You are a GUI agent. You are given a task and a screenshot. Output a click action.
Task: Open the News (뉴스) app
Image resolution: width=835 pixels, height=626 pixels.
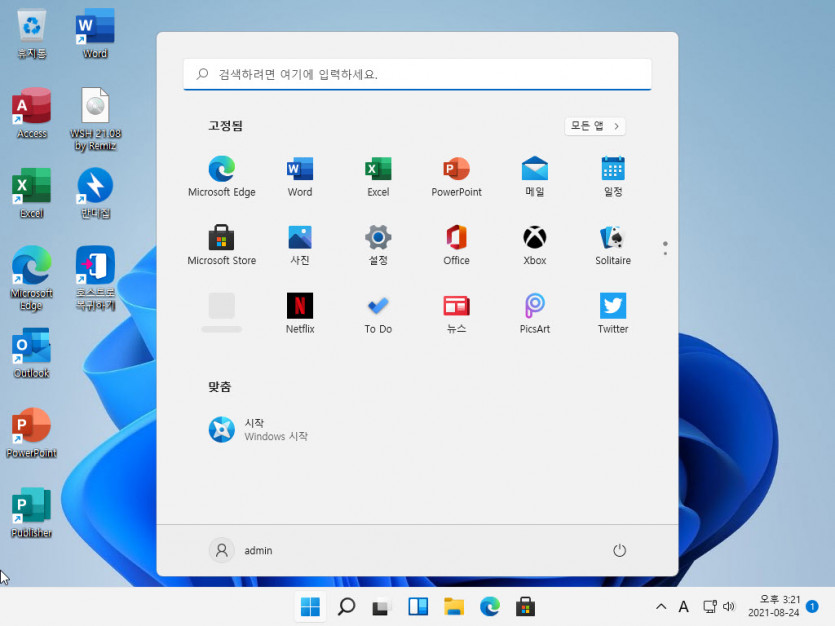(456, 314)
